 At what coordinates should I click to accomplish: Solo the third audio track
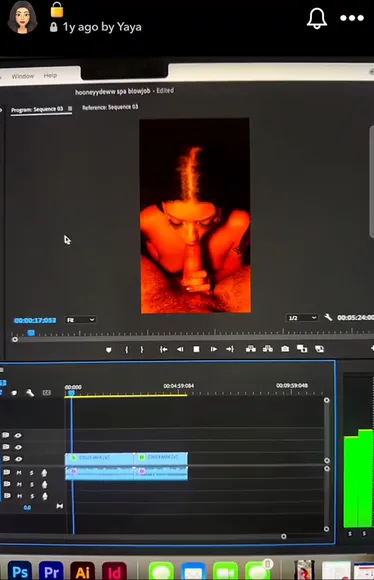pyautogui.click(x=32, y=496)
